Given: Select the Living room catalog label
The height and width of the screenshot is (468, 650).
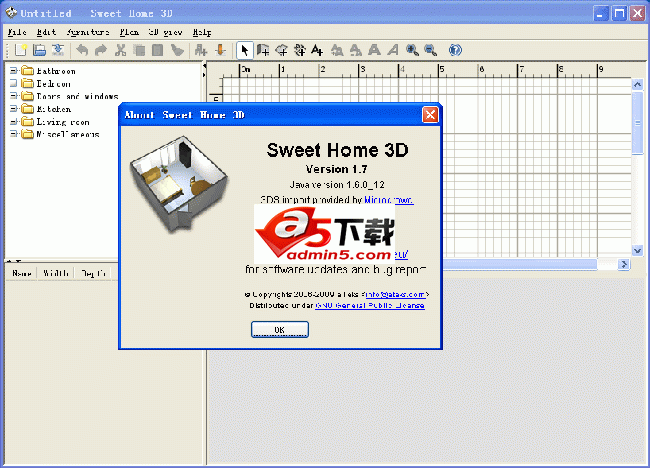Looking at the screenshot, I should (x=63, y=122).
